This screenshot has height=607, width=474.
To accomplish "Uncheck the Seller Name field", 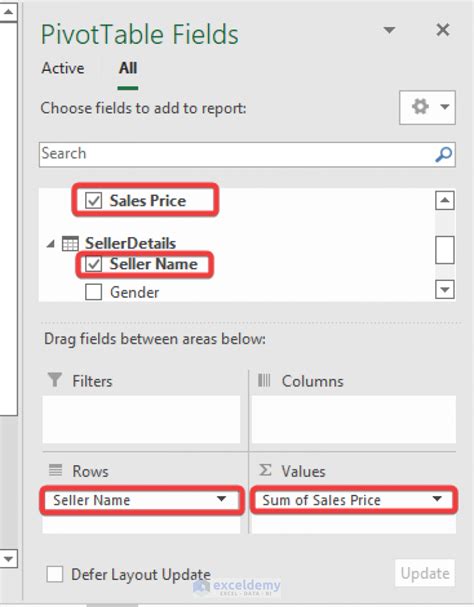I will pyautogui.click(x=93, y=264).
